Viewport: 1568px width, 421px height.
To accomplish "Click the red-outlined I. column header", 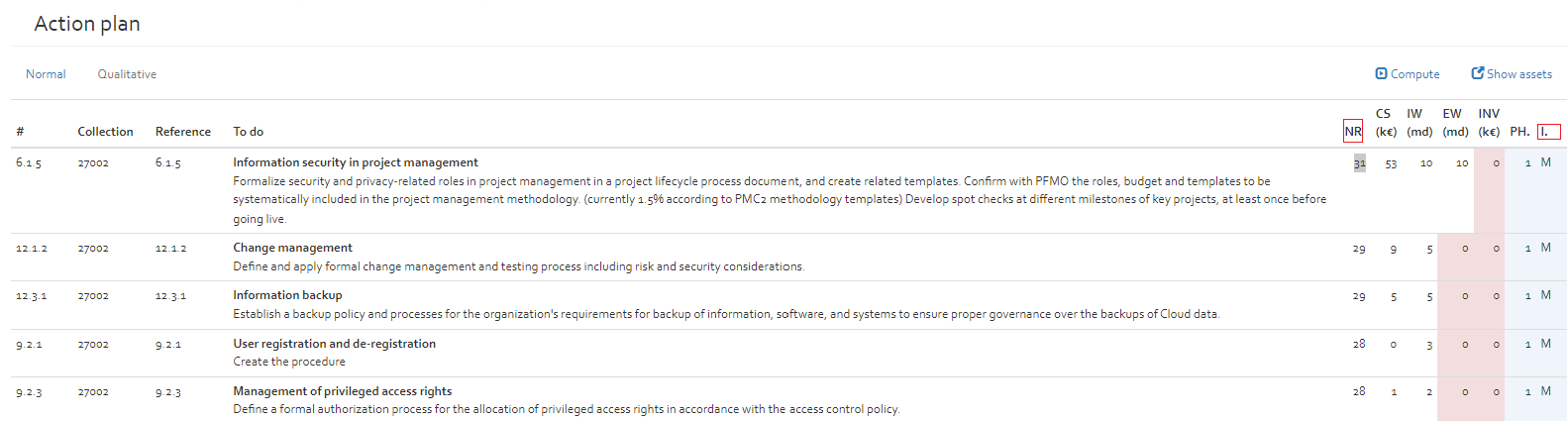I will [x=1549, y=131].
